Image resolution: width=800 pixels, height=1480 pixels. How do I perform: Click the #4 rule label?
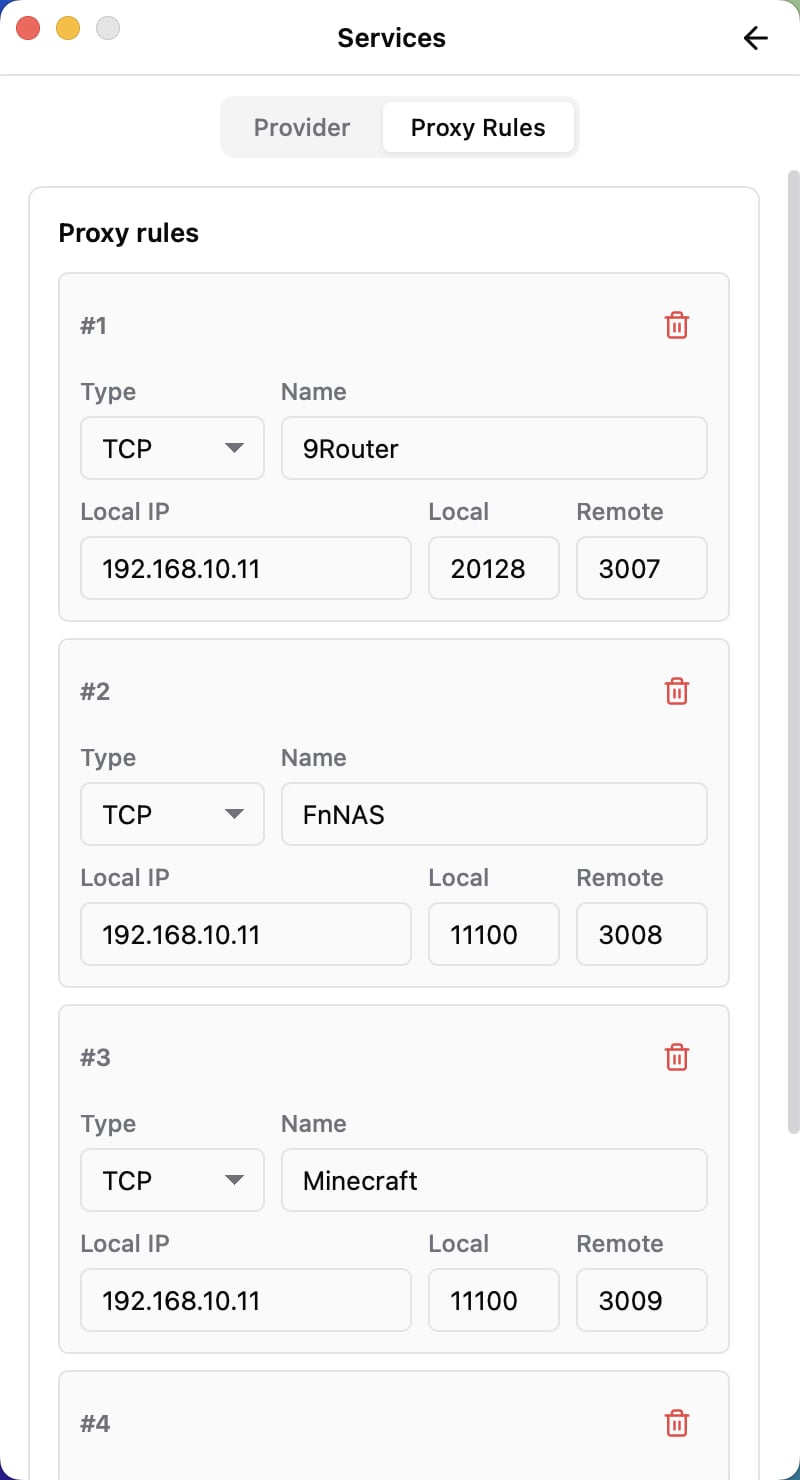click(x=95, y=1423)
